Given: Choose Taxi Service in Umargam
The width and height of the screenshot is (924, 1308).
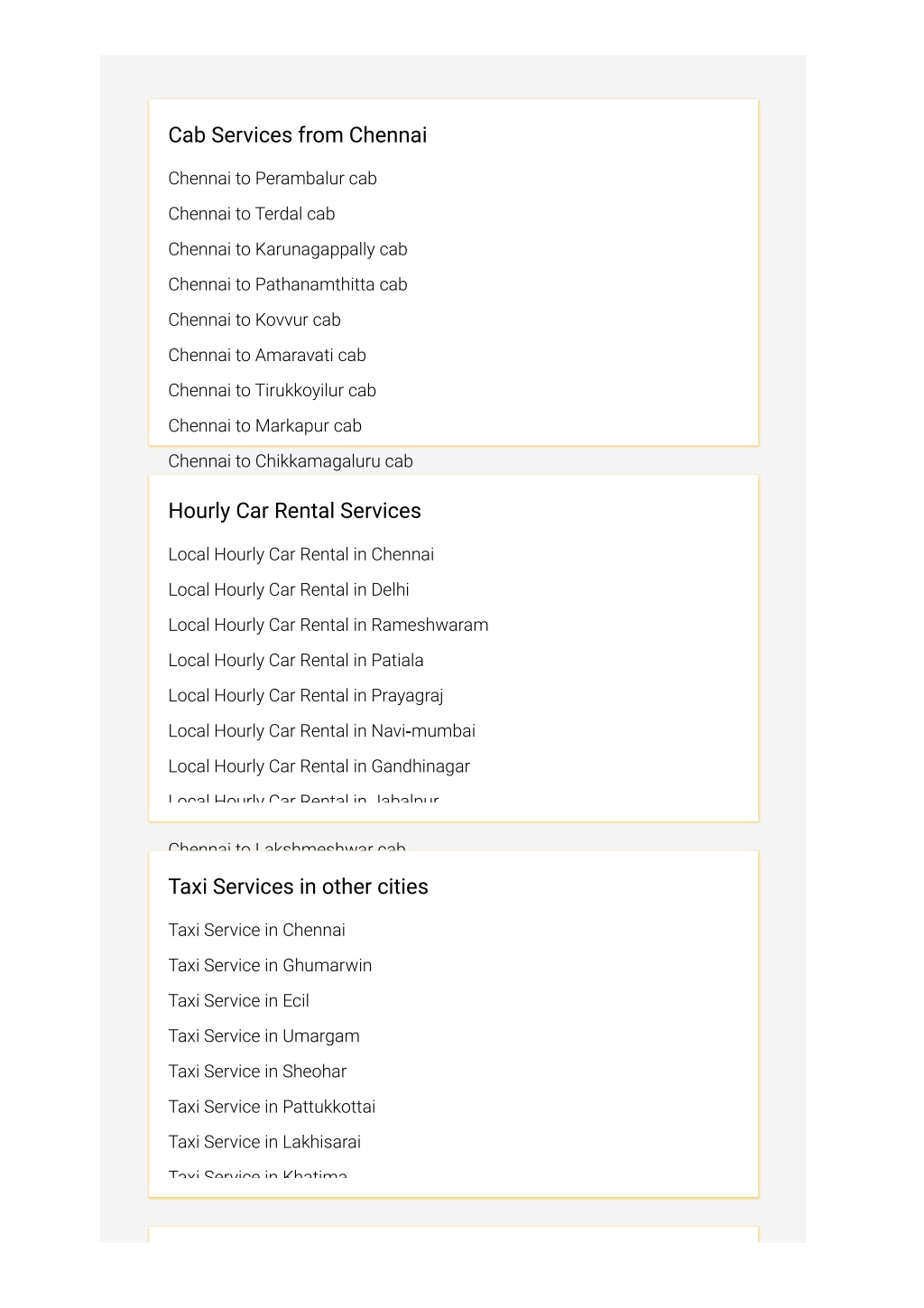Looking at the screenshot, I should 264,1035.
